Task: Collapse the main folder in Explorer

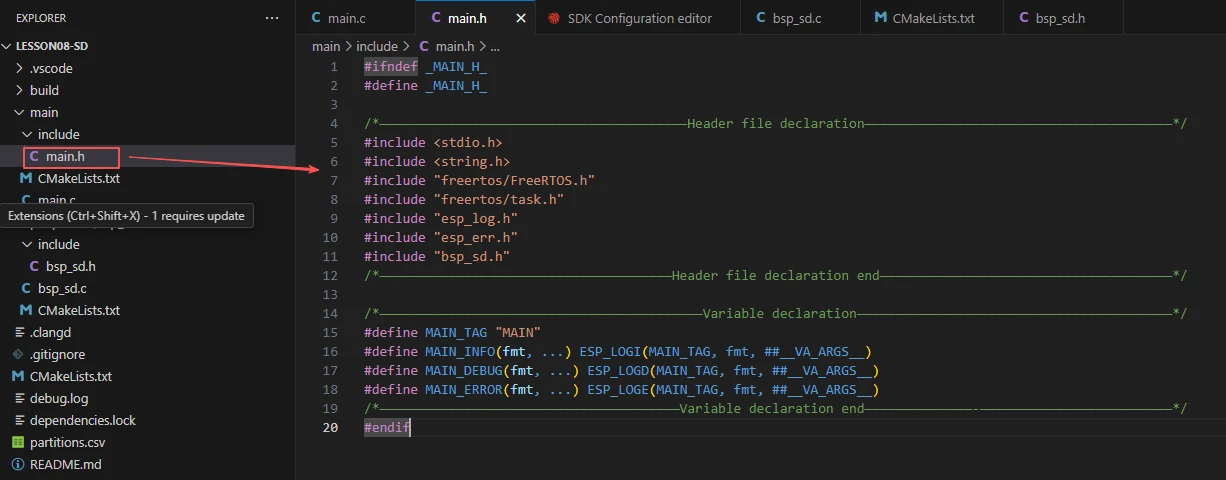Action: coord(44,112)
